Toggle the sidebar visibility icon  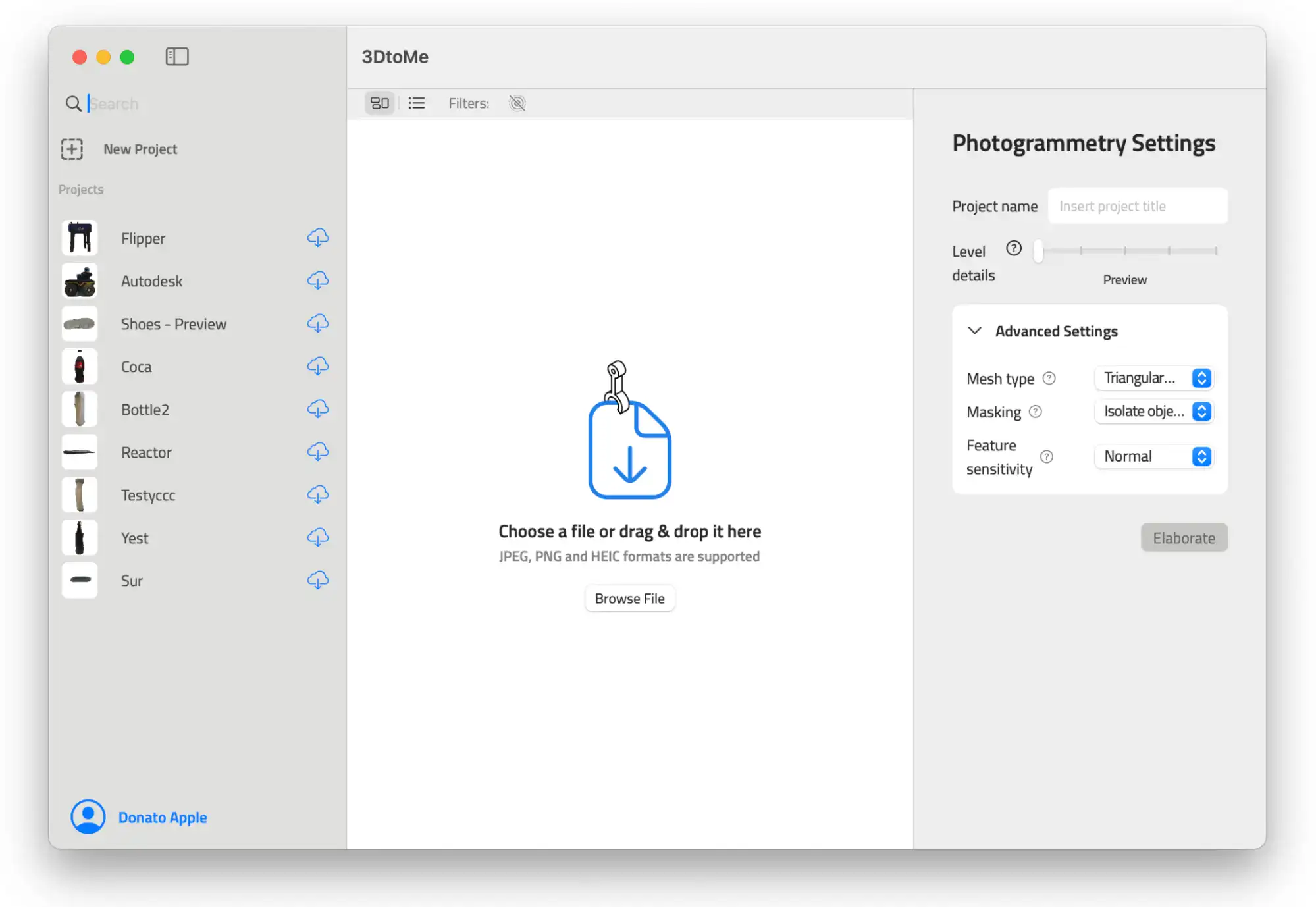[x=177, y=56]
